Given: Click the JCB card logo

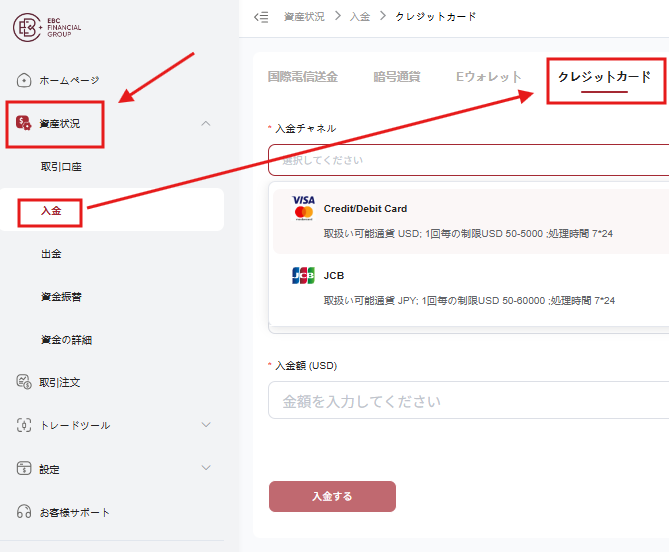Looking at the screenshot, I should point(303,276).
